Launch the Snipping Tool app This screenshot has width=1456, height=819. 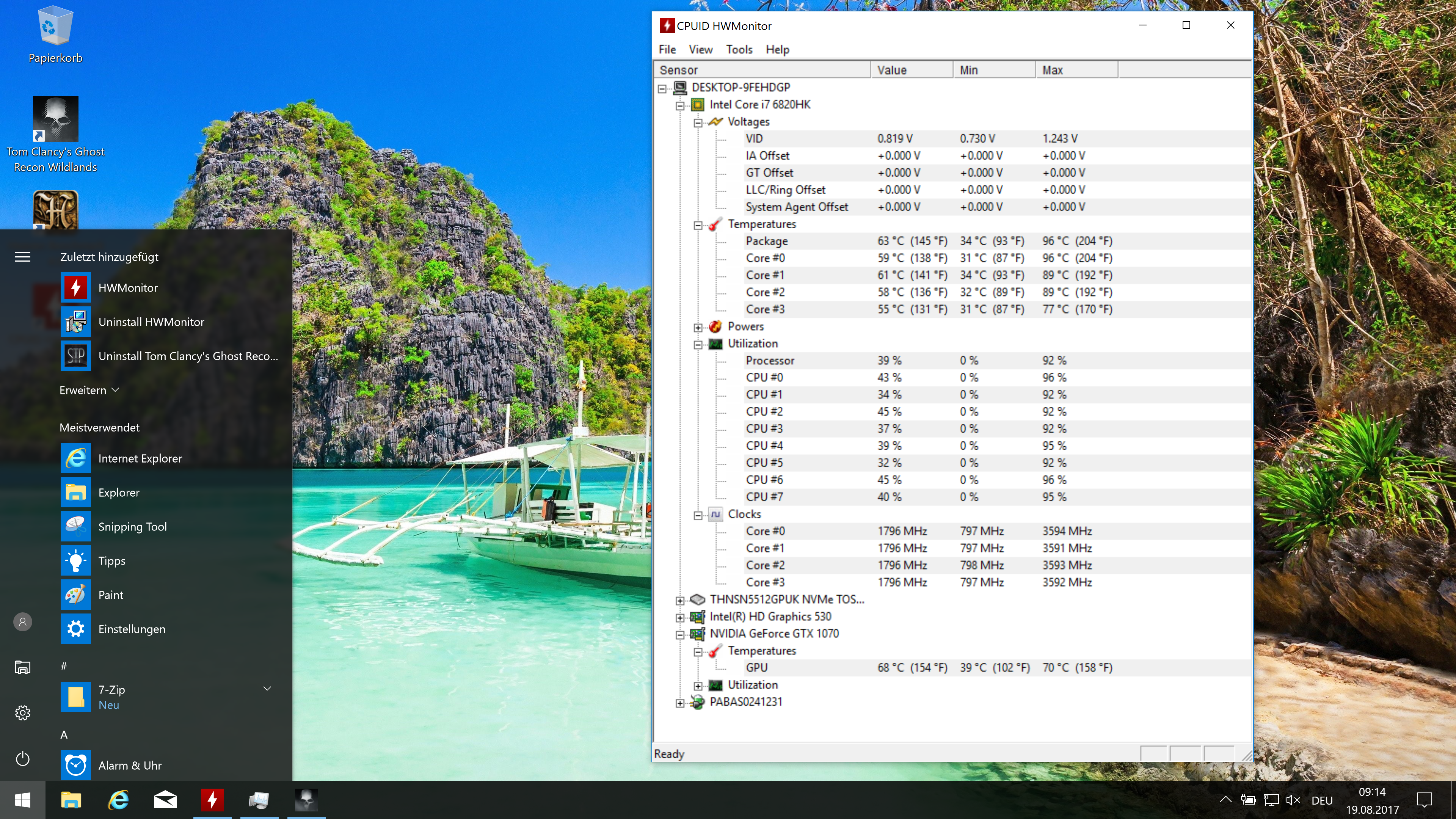click(x=169, y=526)
